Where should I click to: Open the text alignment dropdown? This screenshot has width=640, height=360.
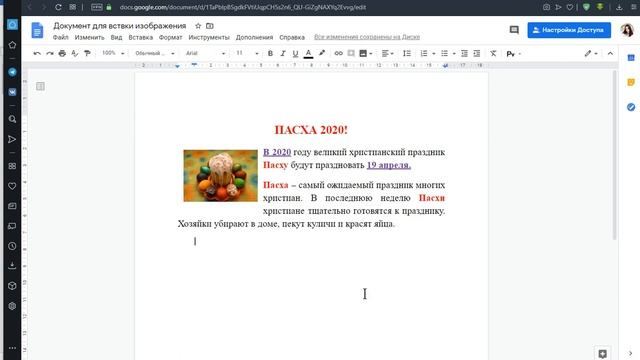(387, 53)
